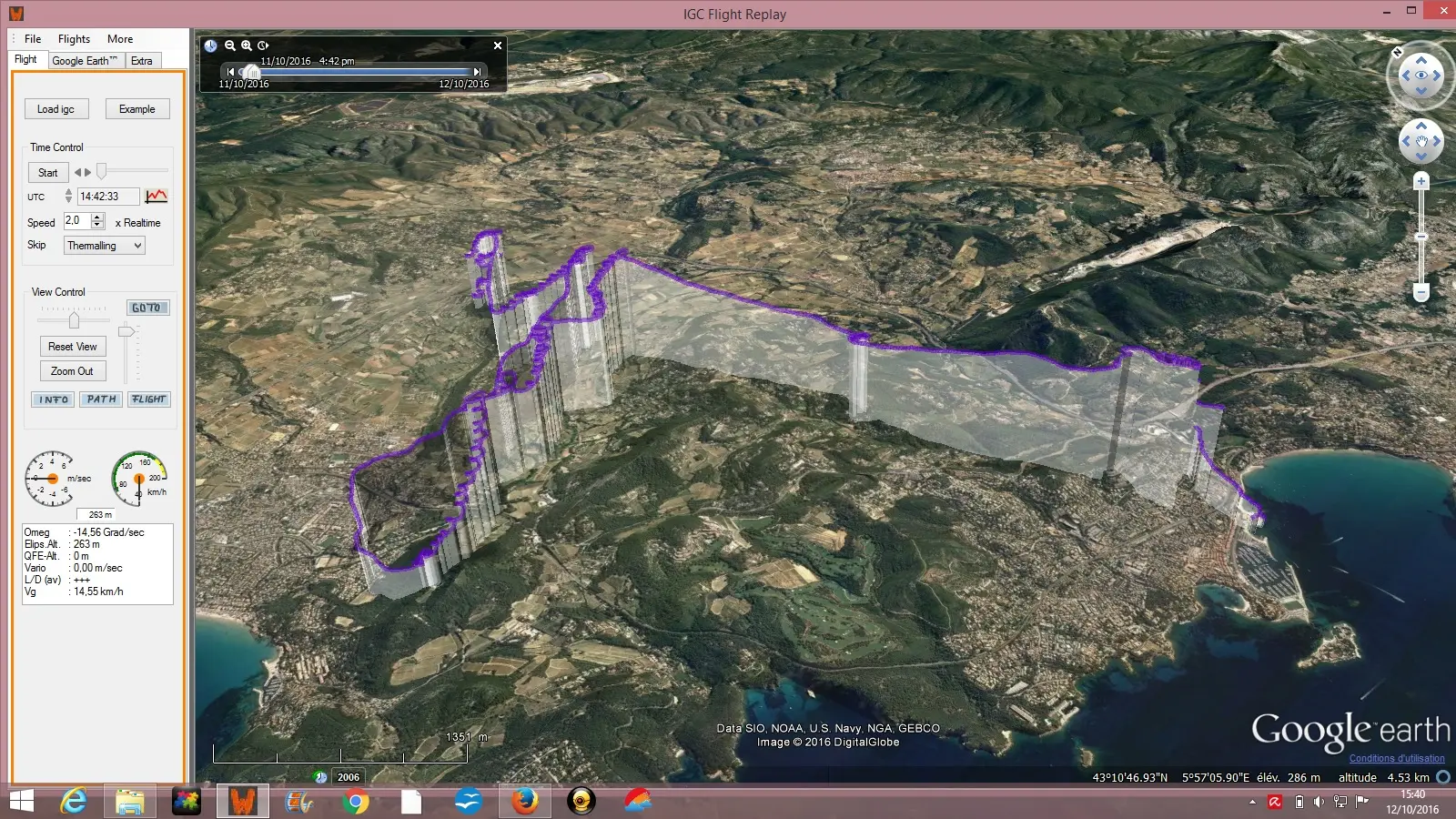1456x819 pixels.
Task: Increase replay speed spinner
Action: coord(97,217)
